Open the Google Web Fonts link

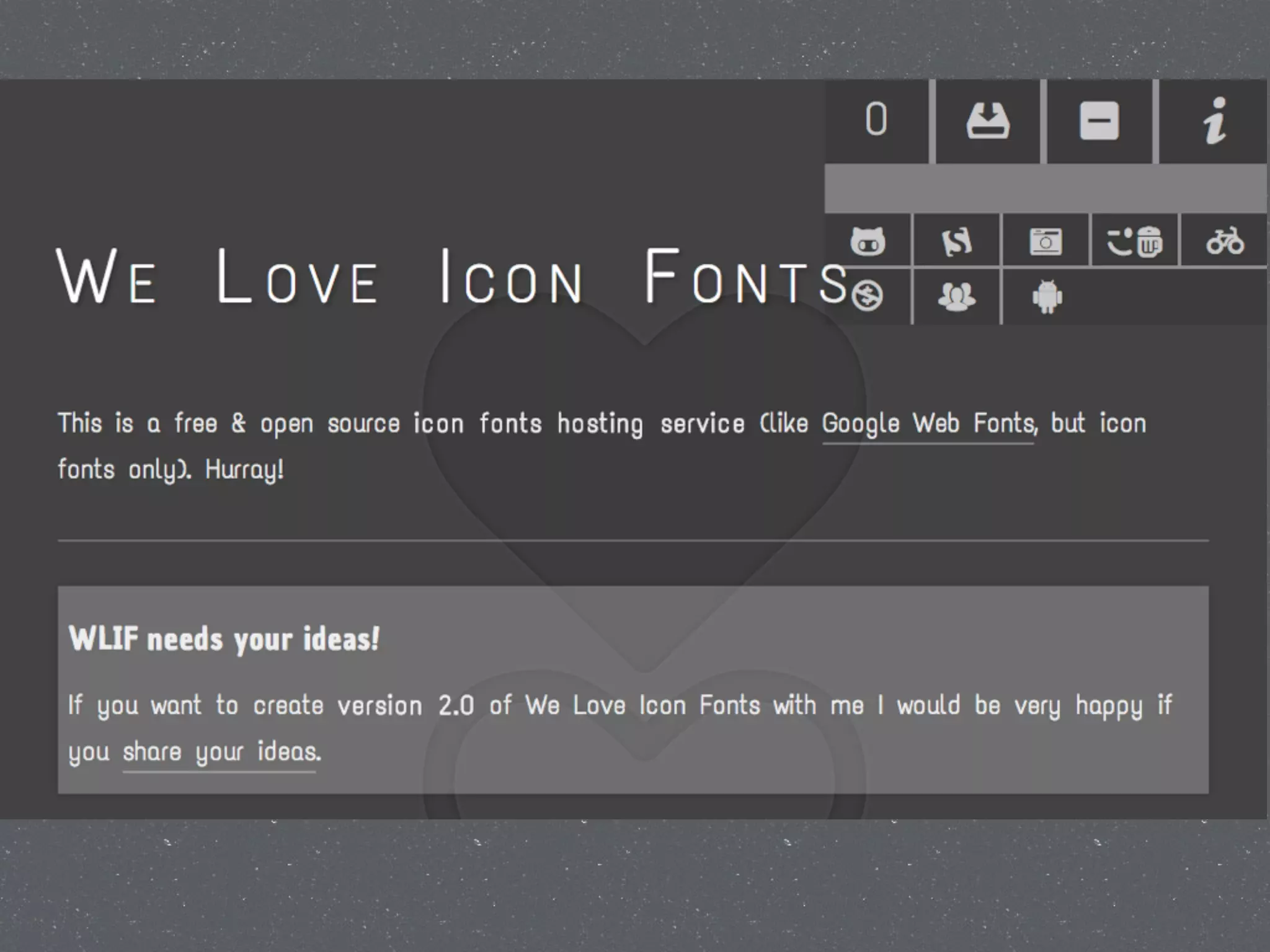point(928,424)
